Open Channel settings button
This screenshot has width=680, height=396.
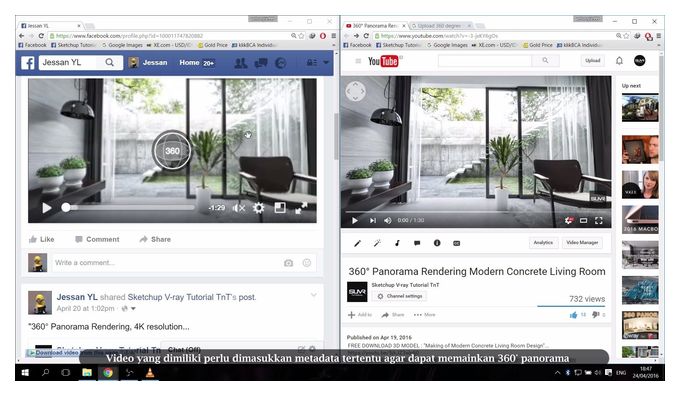click(x=399, y=296)
